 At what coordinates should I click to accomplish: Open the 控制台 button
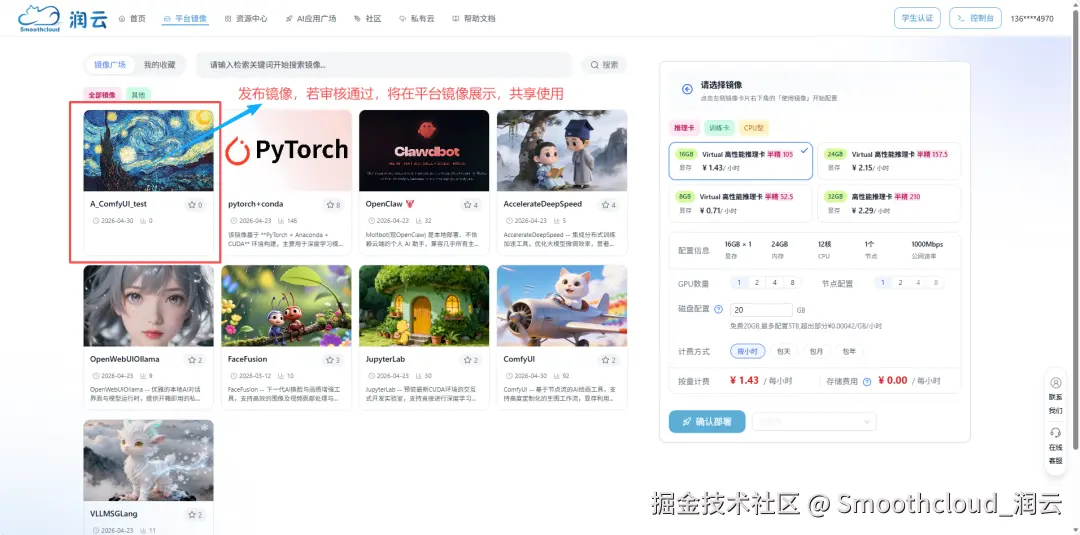coord(975,18)
